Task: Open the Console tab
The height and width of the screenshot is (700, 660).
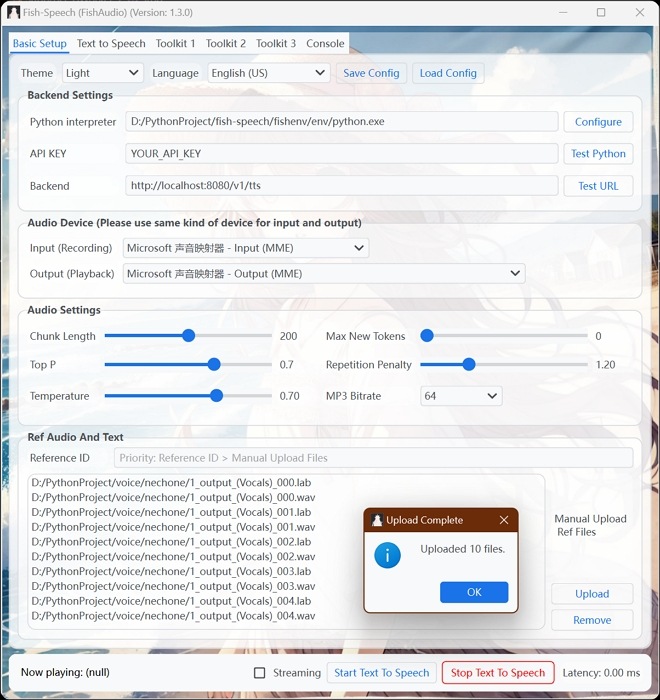Action: coord(325,44)
